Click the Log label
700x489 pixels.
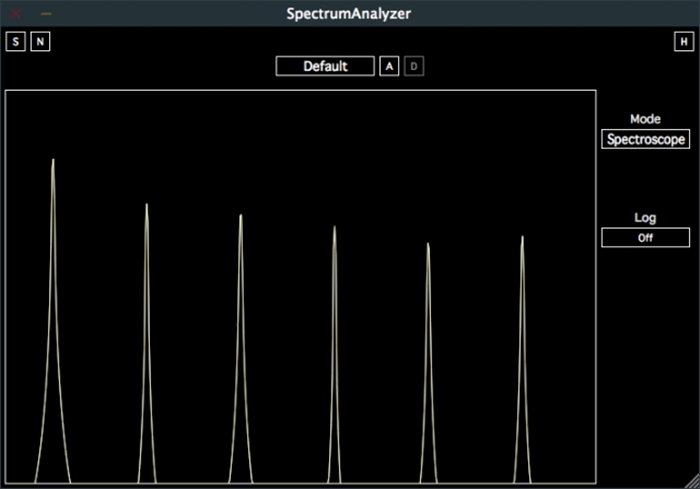tap(645, 217)
